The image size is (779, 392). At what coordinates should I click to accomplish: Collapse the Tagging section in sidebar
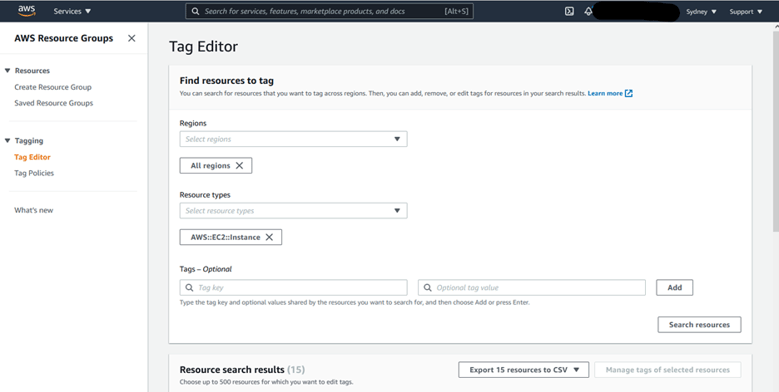(x=7, y=141)
